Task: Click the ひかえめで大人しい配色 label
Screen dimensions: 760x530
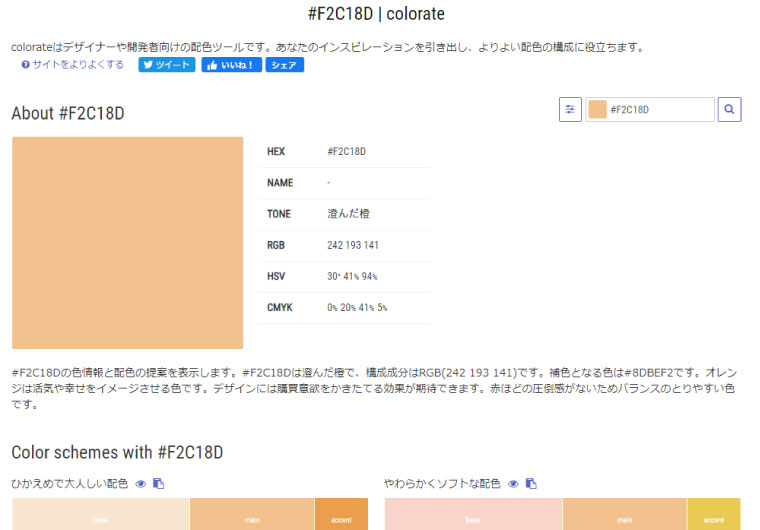Action: (x=70, y=483)
